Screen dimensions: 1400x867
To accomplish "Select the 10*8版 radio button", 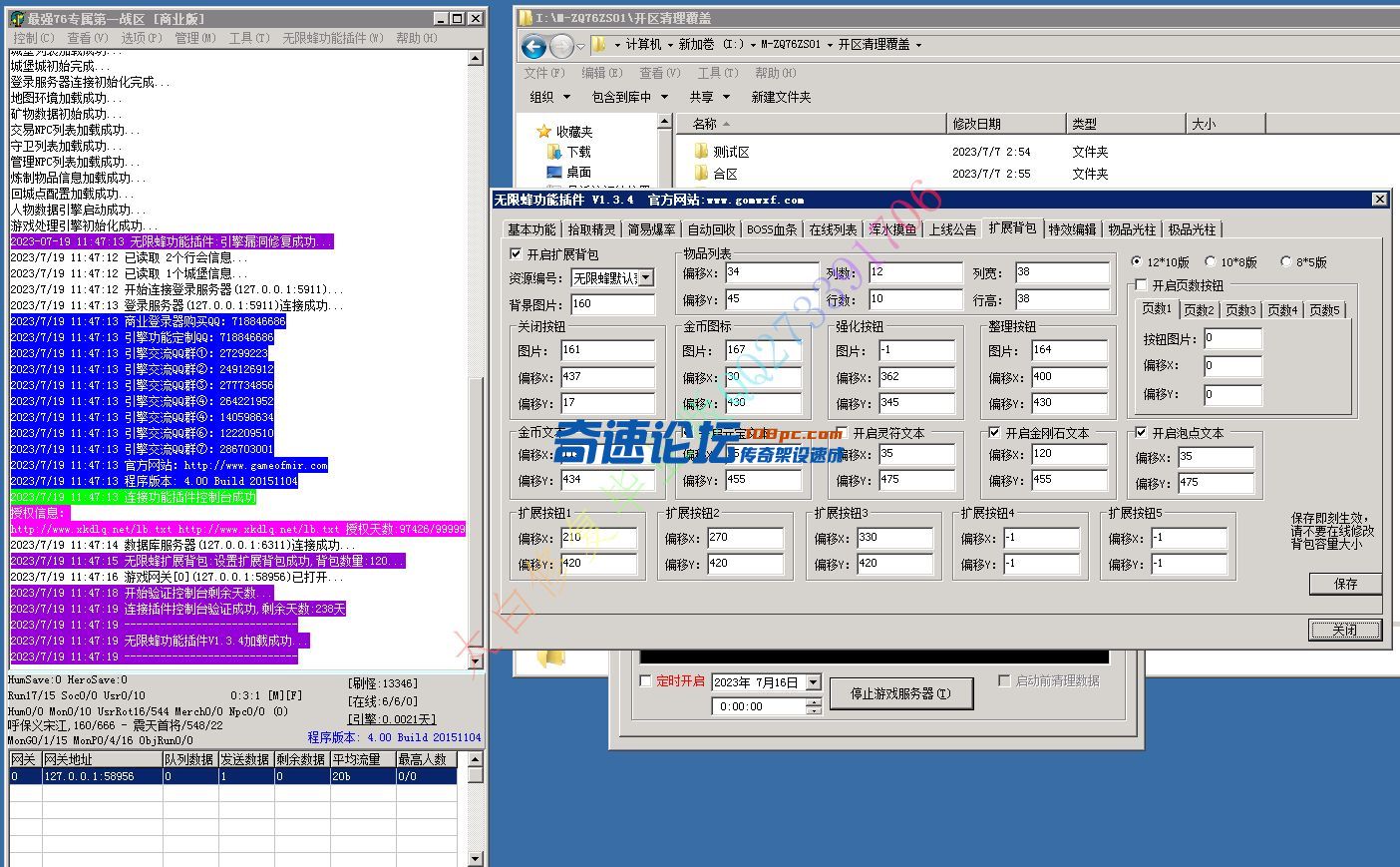I will 1211,261.
